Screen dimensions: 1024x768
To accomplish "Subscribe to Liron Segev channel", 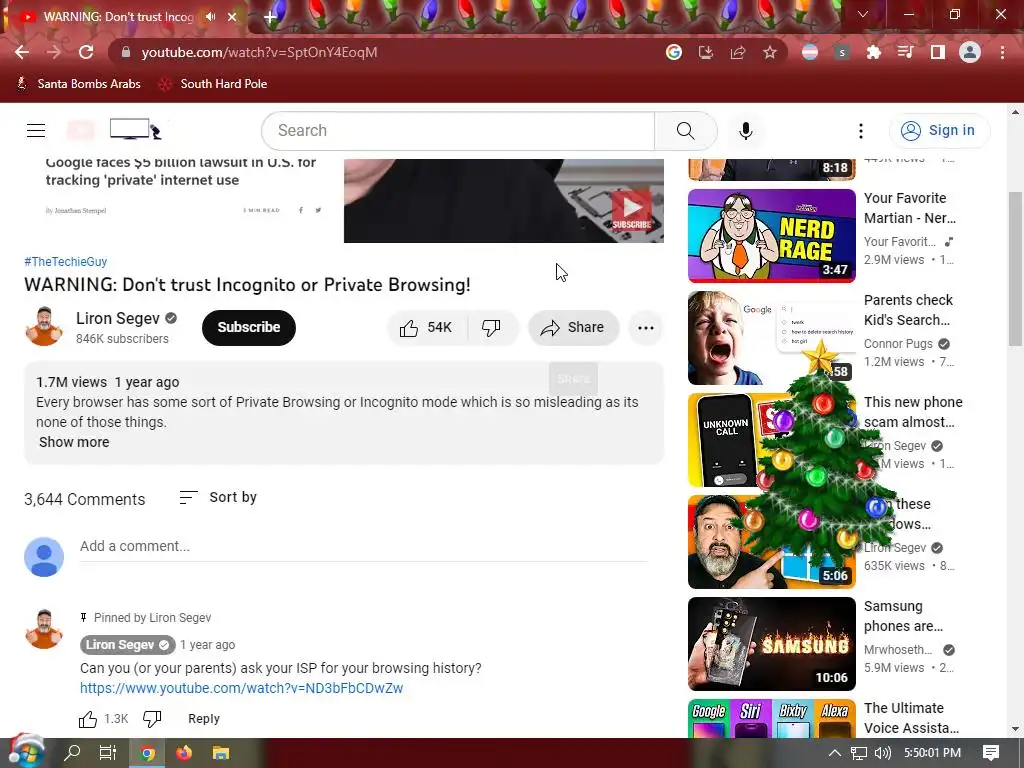I will tap(249, 328).
